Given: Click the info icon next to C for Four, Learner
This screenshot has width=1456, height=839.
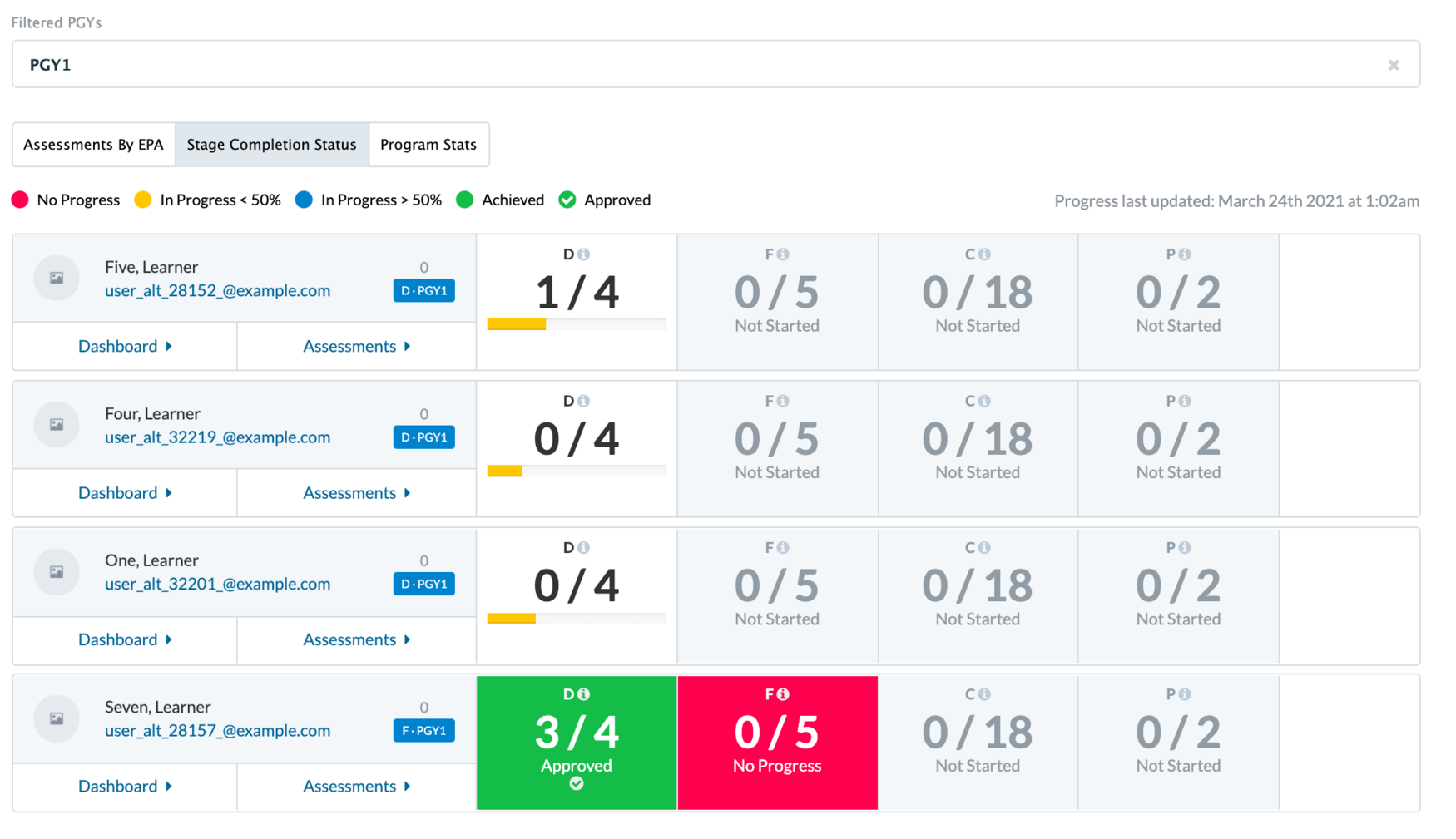Looking at the screenshot, I should (x=984, y=401).
